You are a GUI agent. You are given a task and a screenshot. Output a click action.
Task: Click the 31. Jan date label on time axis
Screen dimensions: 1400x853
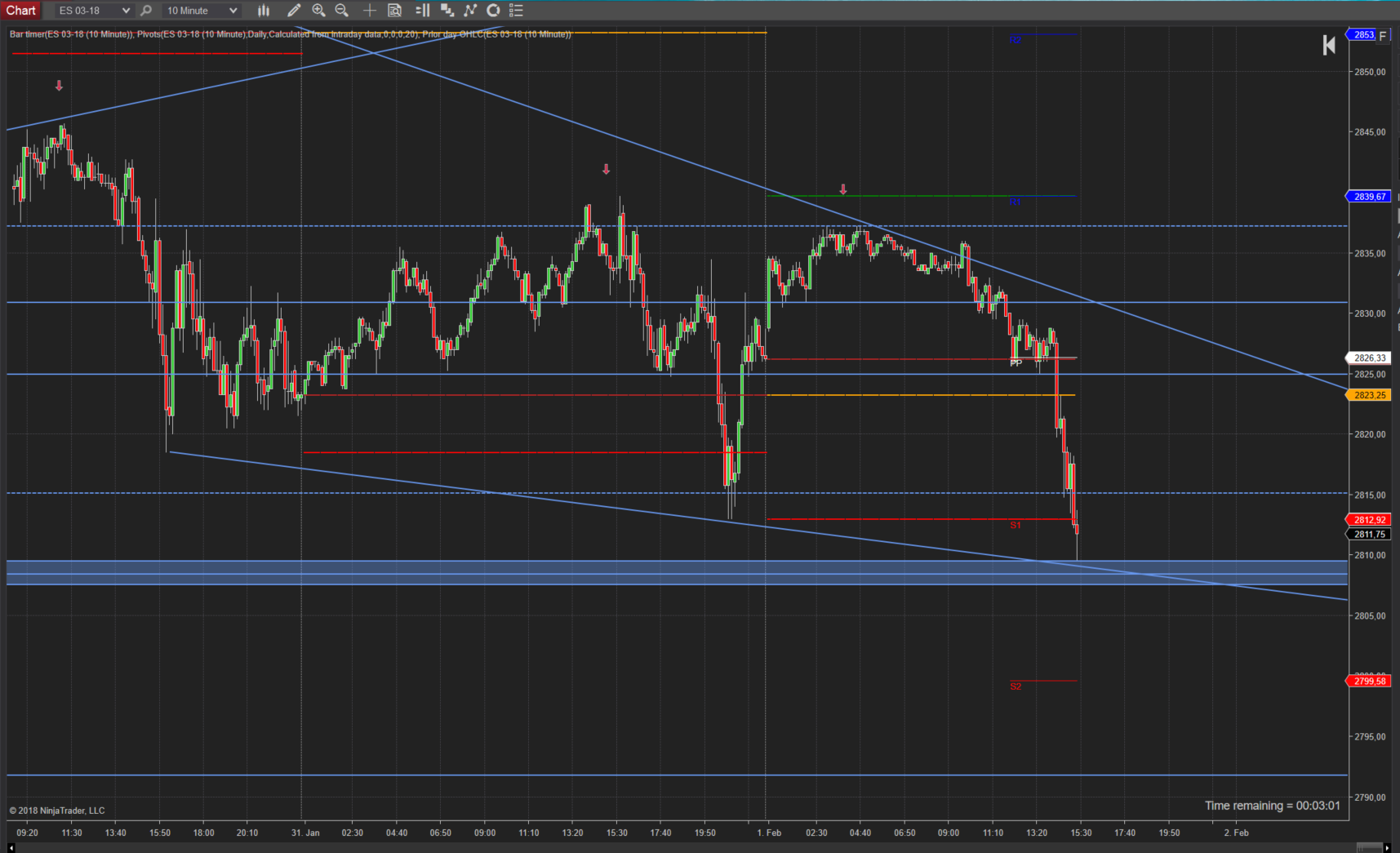(x=305, y=833)
